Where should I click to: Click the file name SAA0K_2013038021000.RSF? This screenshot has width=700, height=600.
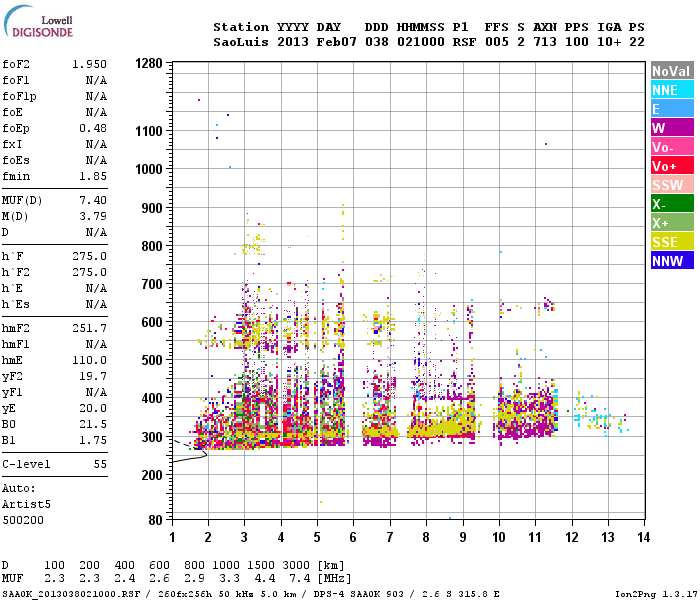(71, 594)
